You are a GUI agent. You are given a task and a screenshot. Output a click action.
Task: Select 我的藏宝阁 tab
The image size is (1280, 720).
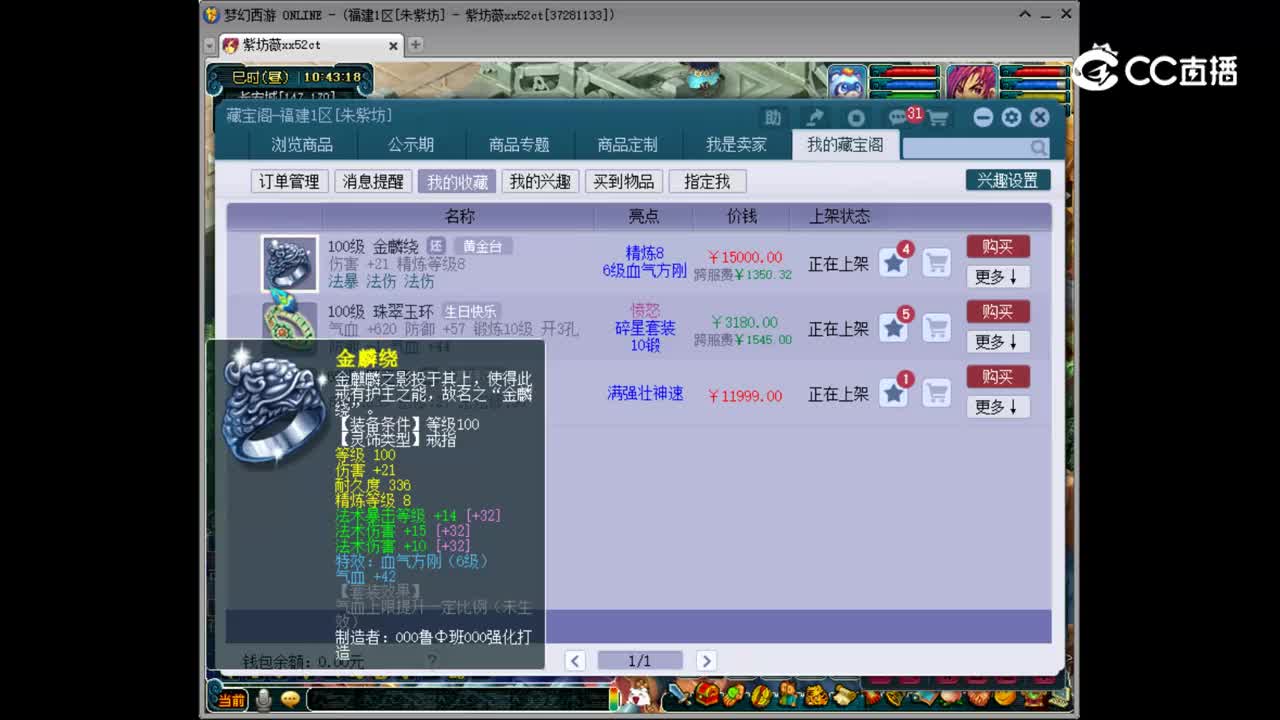tap(845, 145)
